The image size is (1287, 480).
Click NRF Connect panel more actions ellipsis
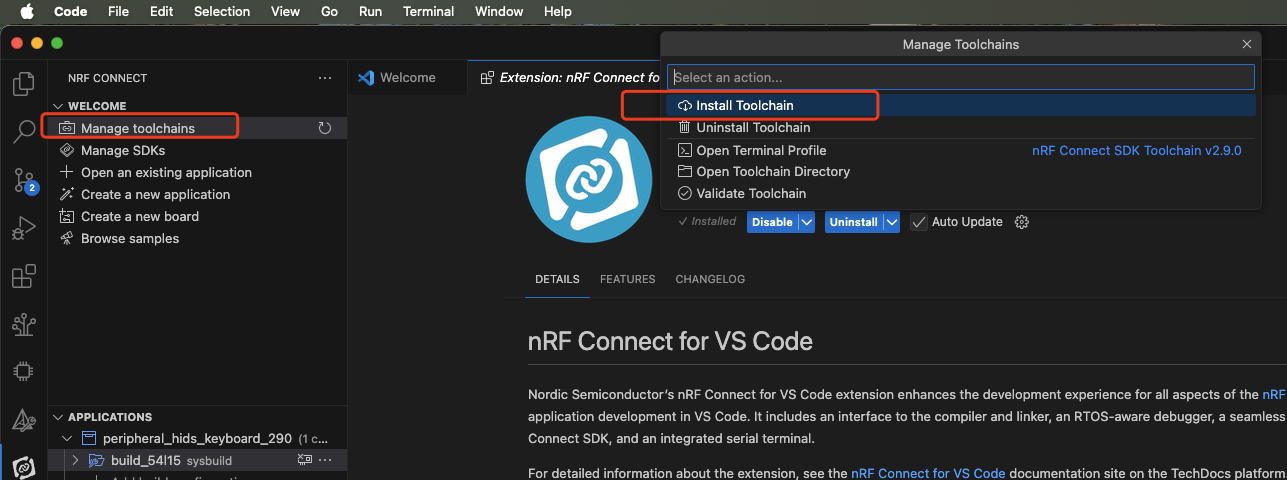pos(324,78)
